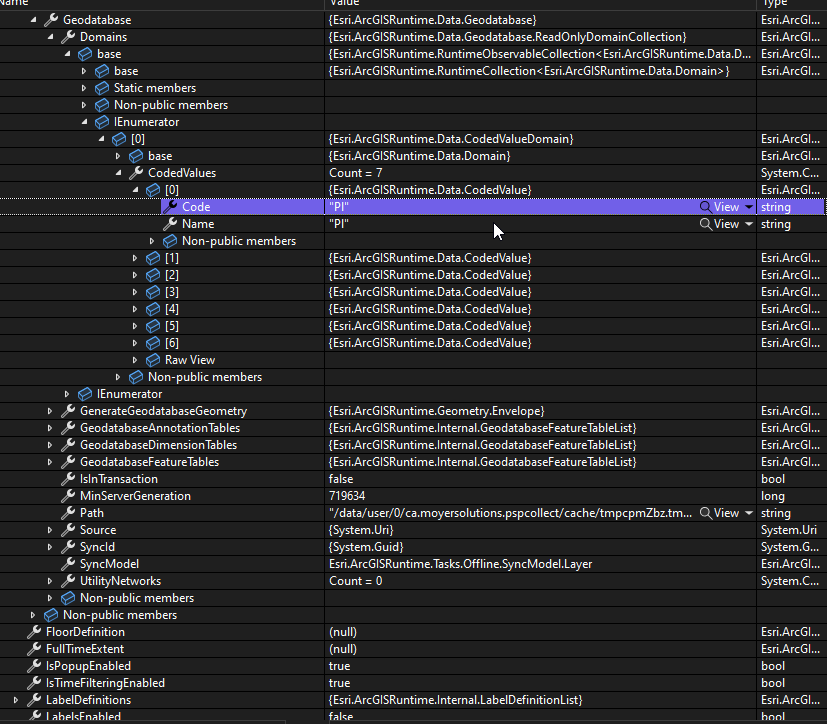Select the IsPopupEnabled row

(x=414, y=666)
